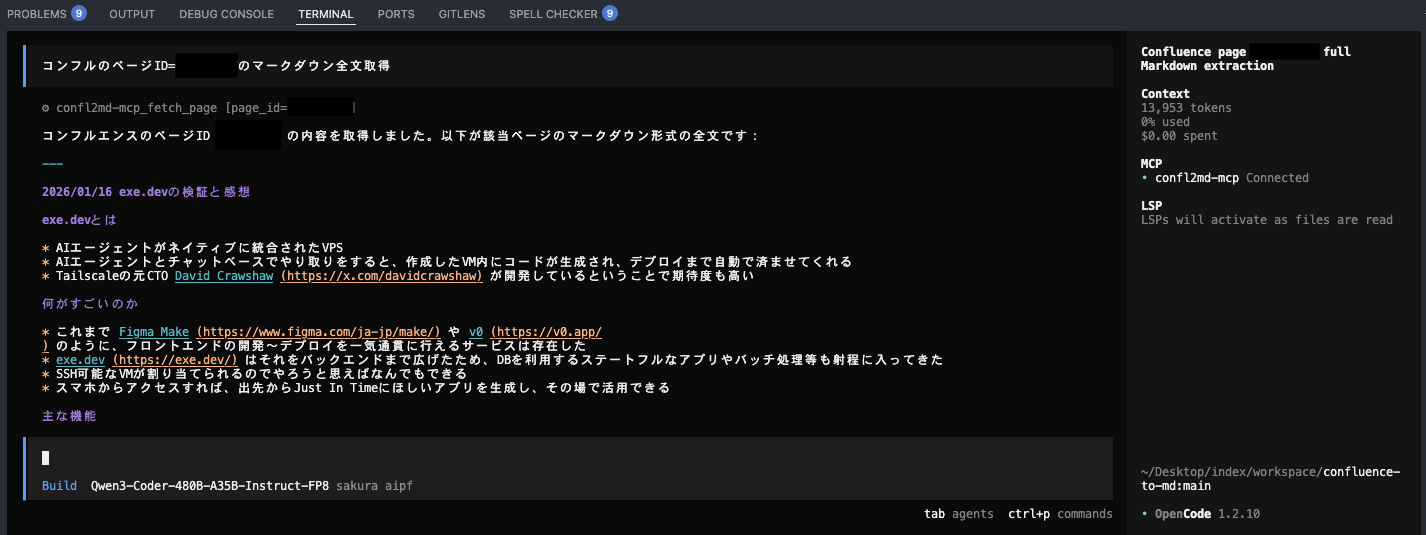Click the ctrl+p commands hint
Screen dimensions: 1426x535
pyautogui.click(x=1060, y=514)
